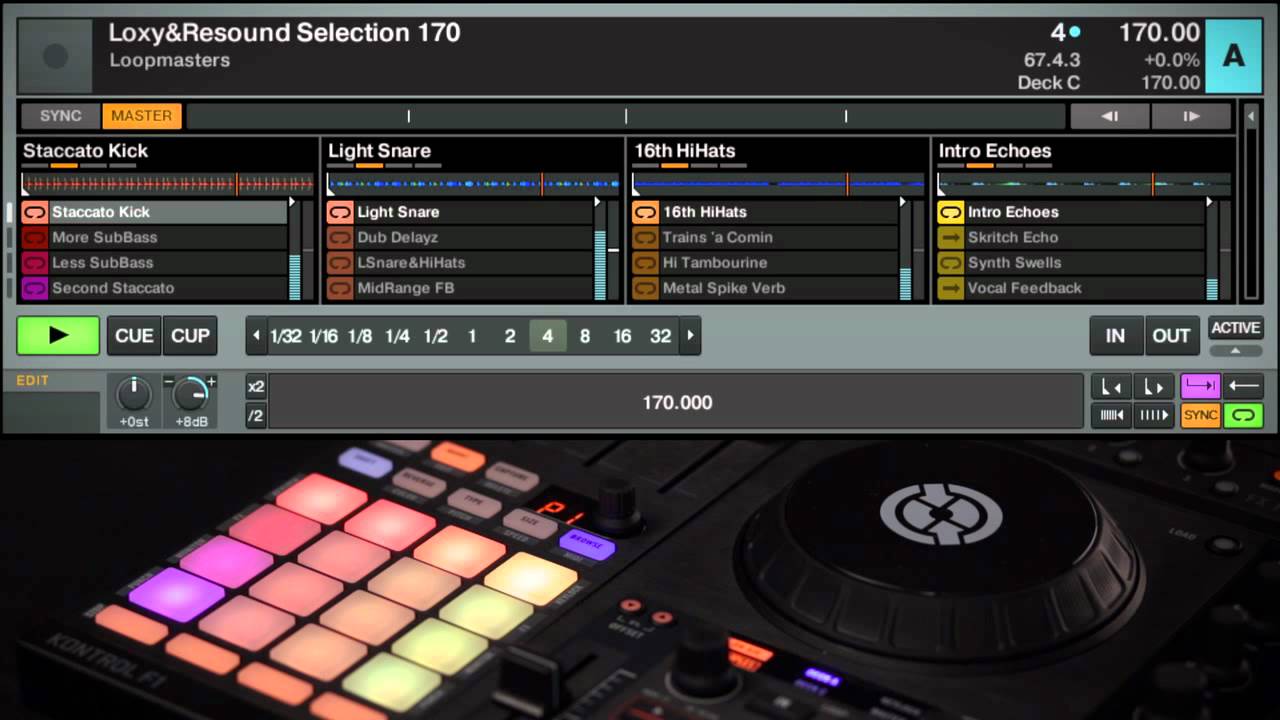The width and height of the screenshot is (1280, 720).
Task: Click the move grid marker left icon
Action: pyautogui.click(x=1111, y=387)
